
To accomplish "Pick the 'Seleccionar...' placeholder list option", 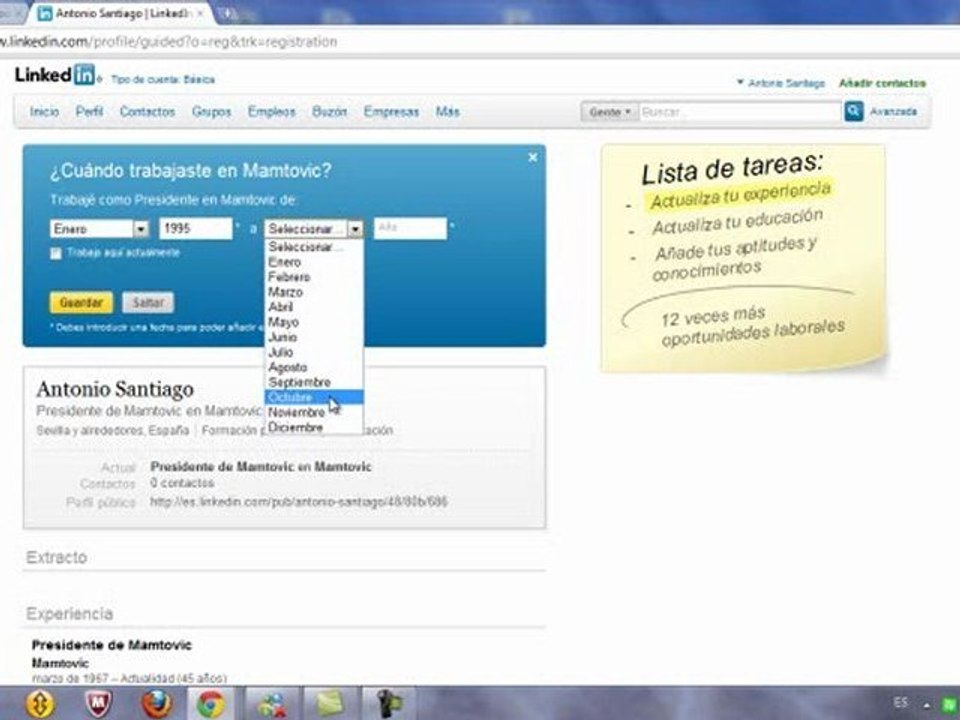I will point(314,247).
